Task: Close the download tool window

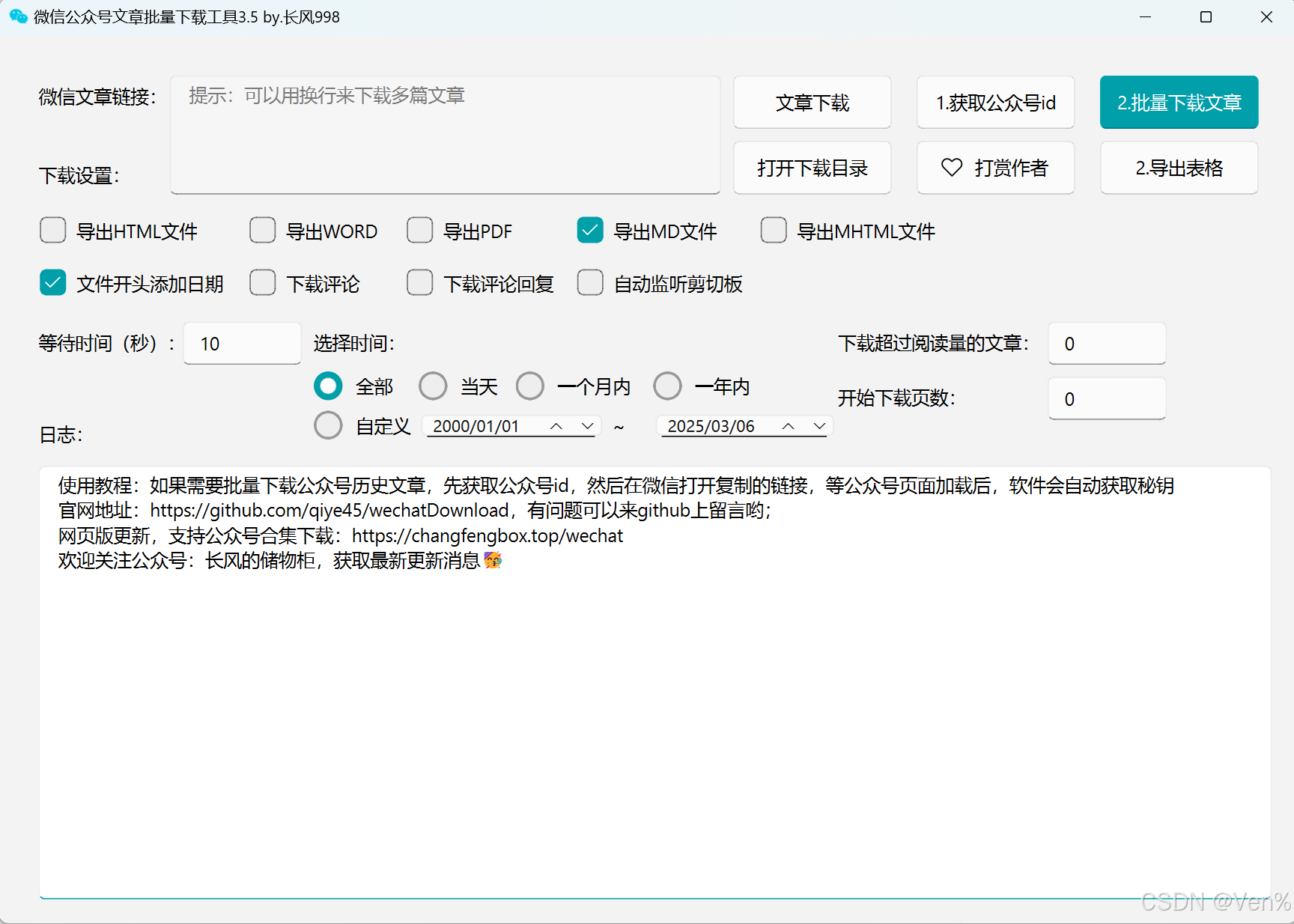Action: tap(1266, 16)
